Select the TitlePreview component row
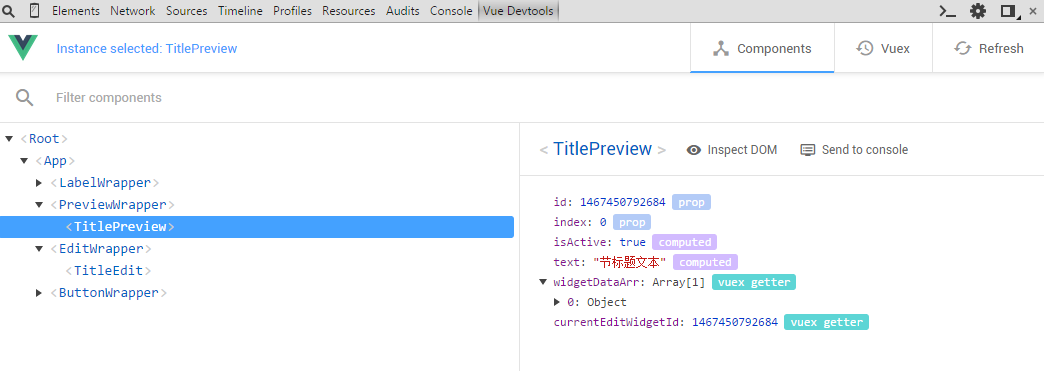Screen dimensions: 1044x371 point(257,226)
